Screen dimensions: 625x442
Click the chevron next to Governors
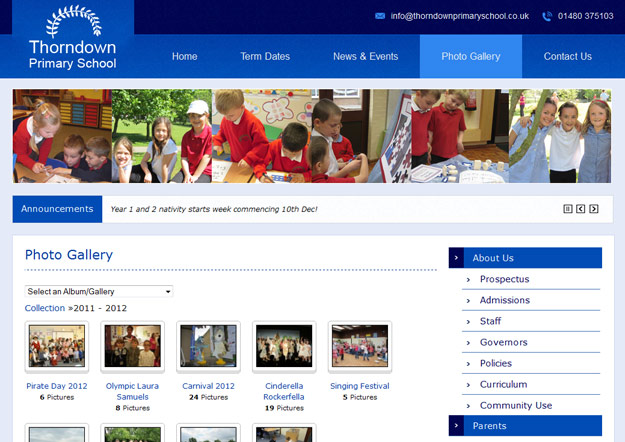(468, 343)
